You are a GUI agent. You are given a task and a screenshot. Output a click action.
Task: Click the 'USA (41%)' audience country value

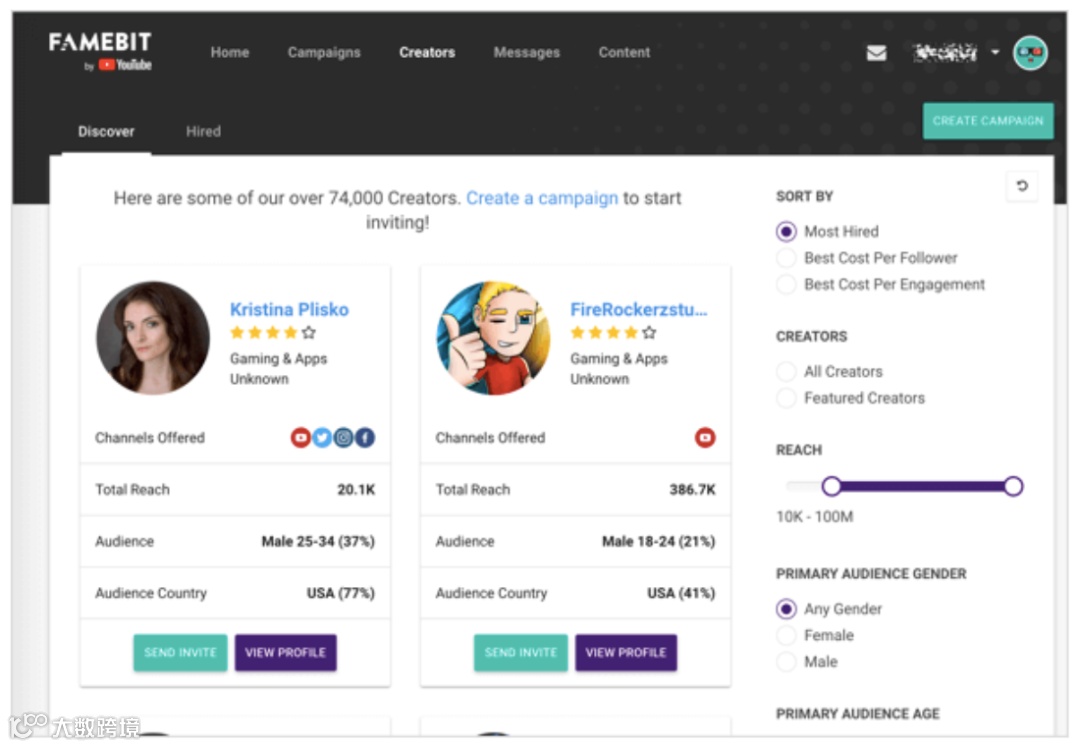(x=681, y=593)
